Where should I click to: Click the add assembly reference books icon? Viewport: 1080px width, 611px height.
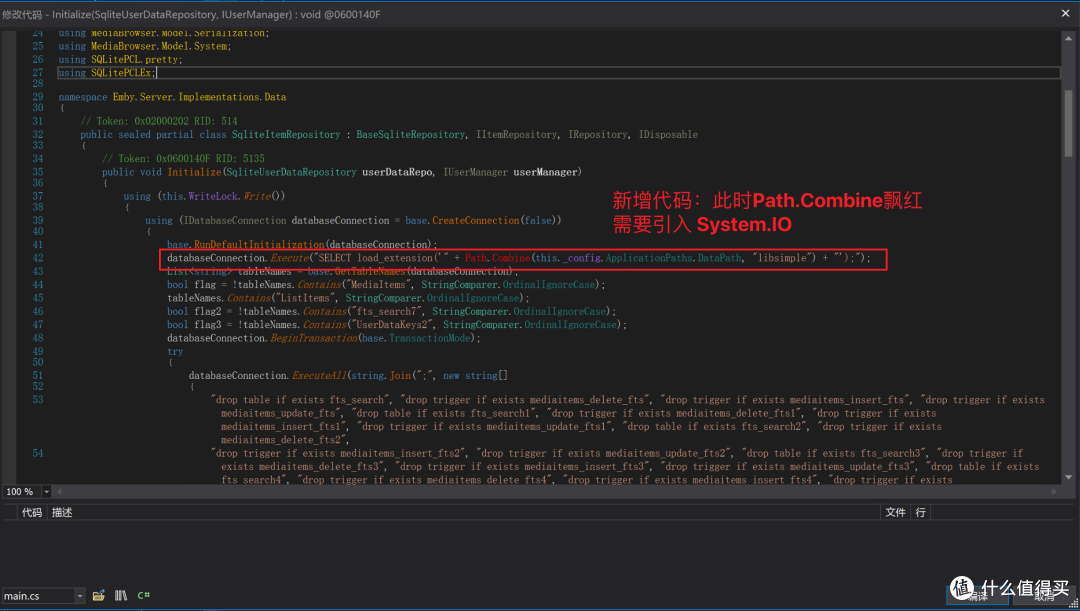[x=121, y=596]
